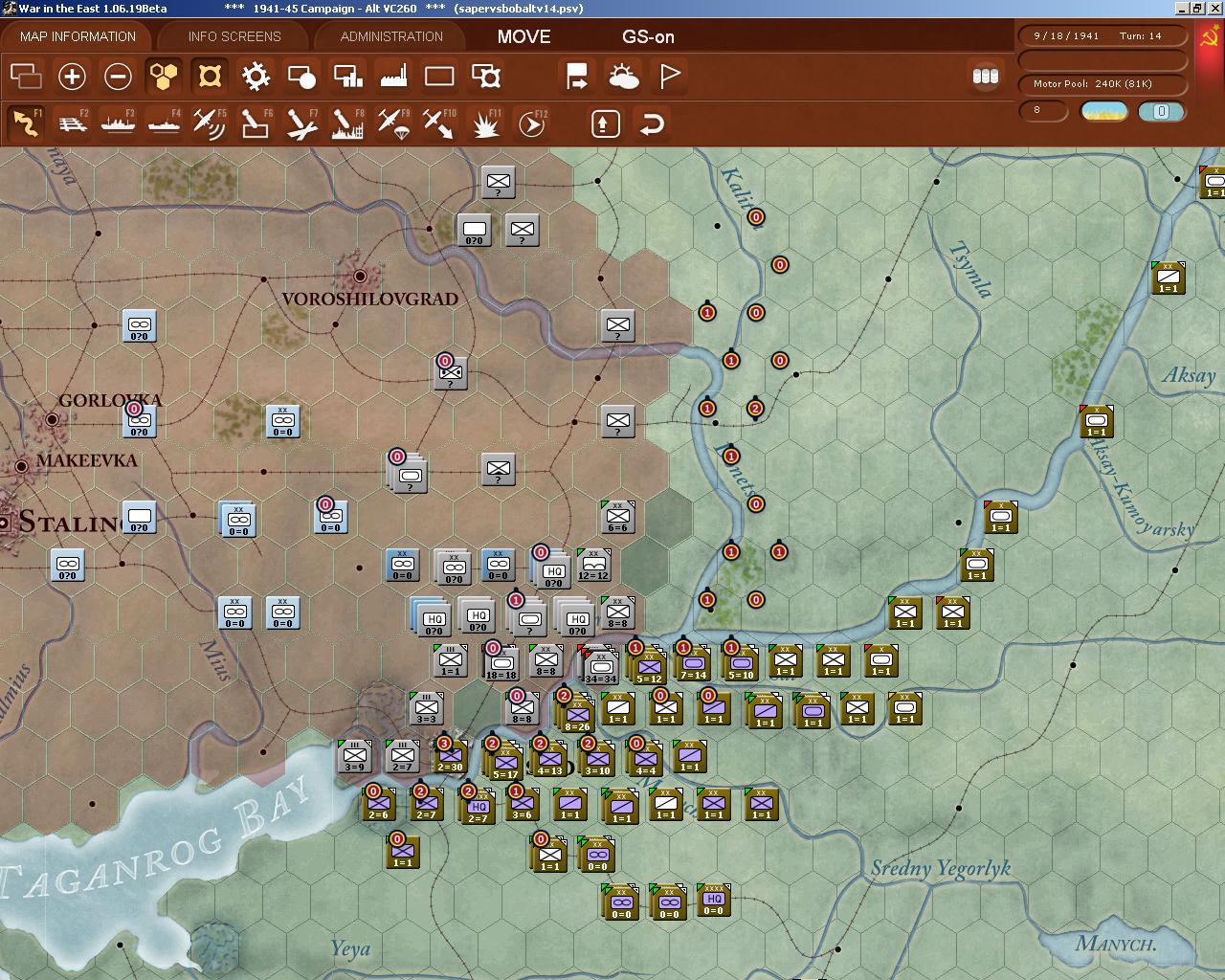Click the GORLOVKA city label
This screenshot has width=1225, height=980.
click(110, 400)
